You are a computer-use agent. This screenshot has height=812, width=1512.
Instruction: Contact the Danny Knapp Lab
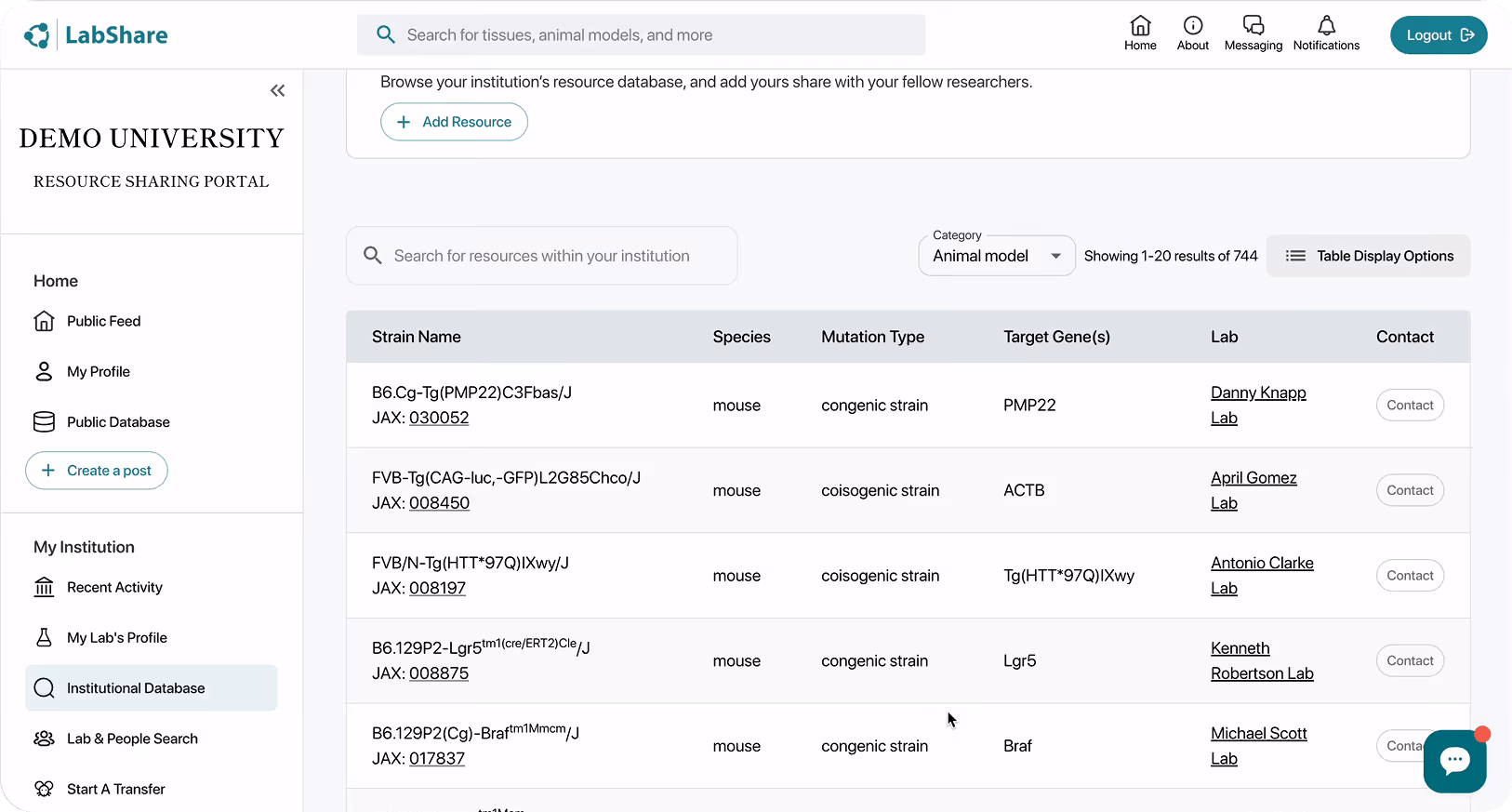coord(1410,406)
